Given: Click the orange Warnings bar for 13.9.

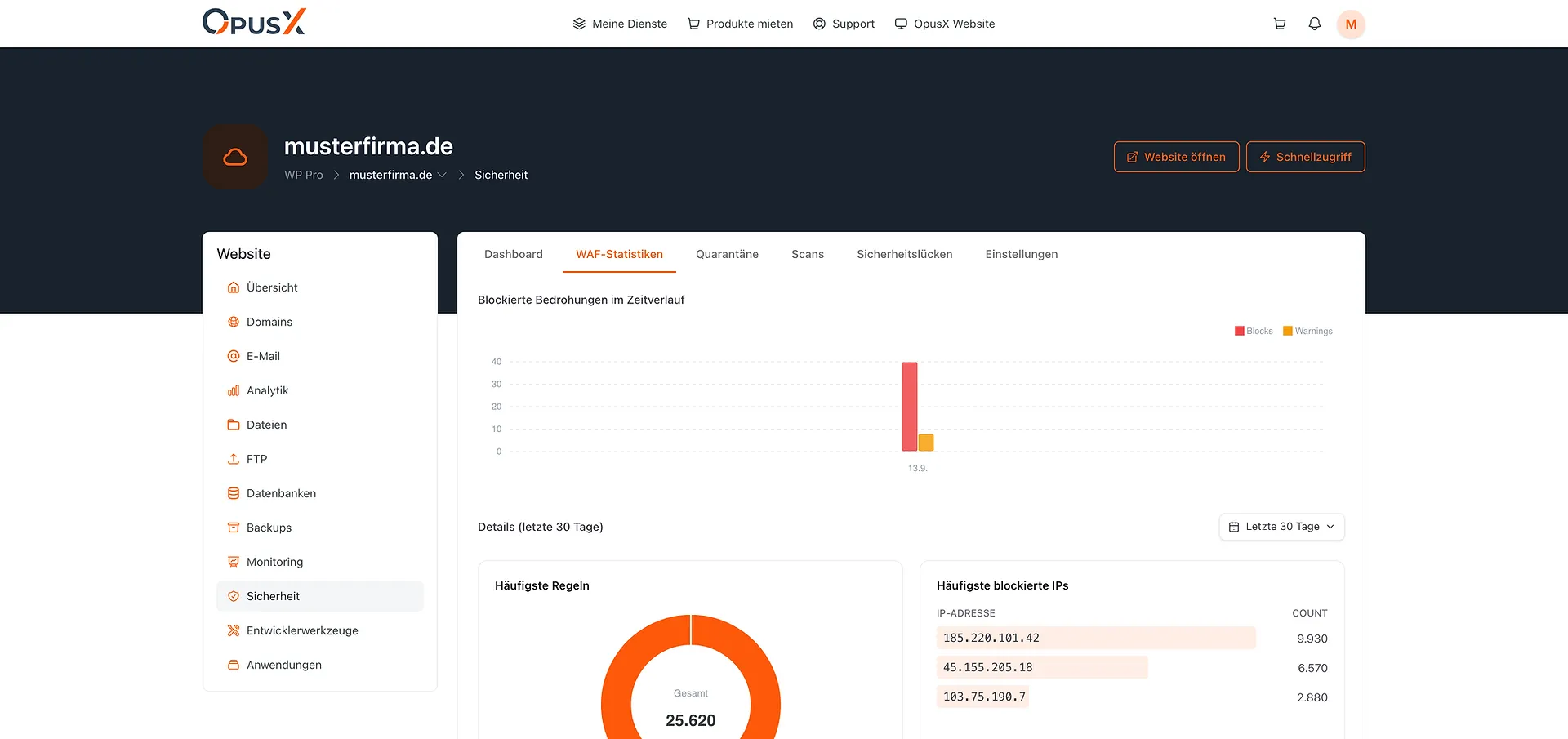Looking at the screenshot, I should point(926,443).
